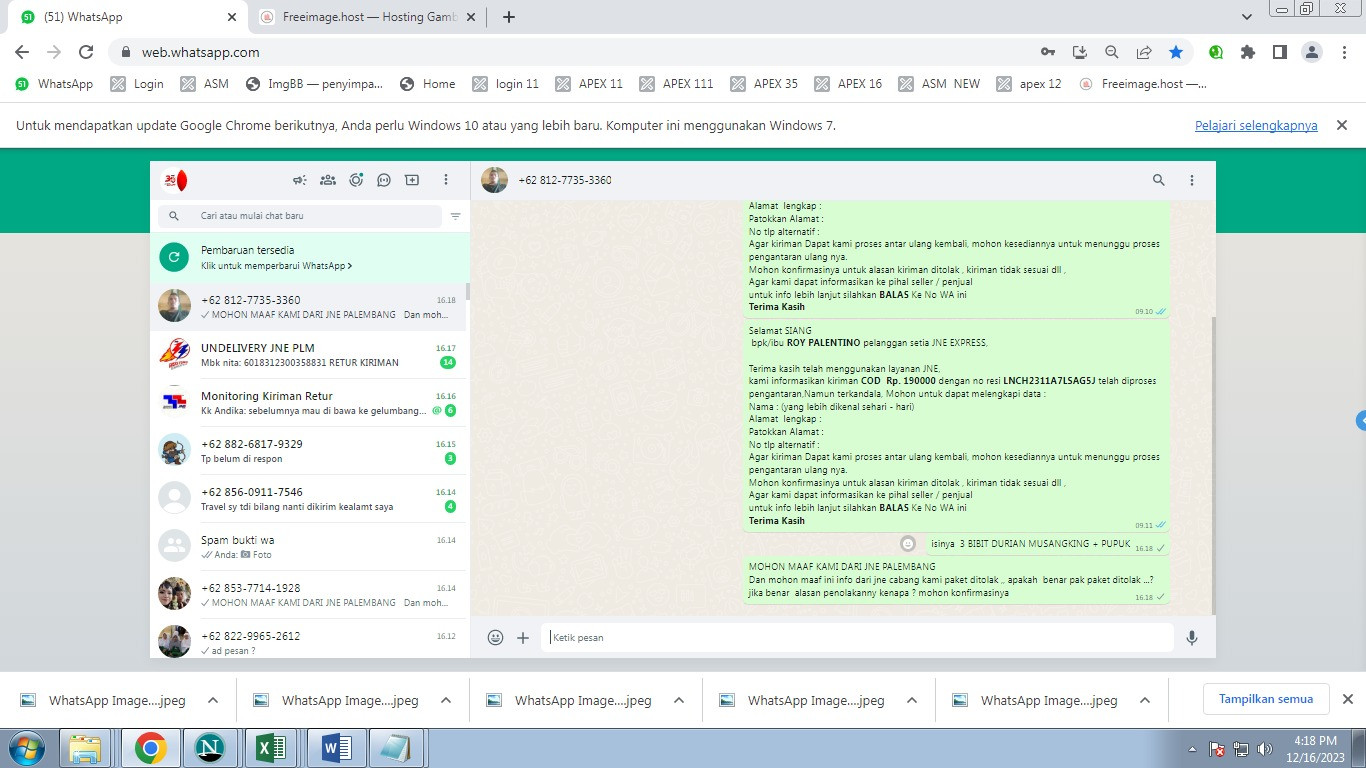Open the Communities icon in WhatsApp
This screenshot has height=768, width=1366.
[327, 180]
